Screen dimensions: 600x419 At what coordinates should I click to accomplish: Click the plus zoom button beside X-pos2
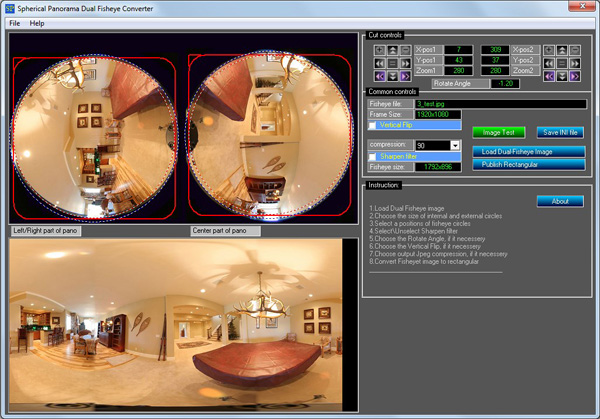[x=548, y=50]
